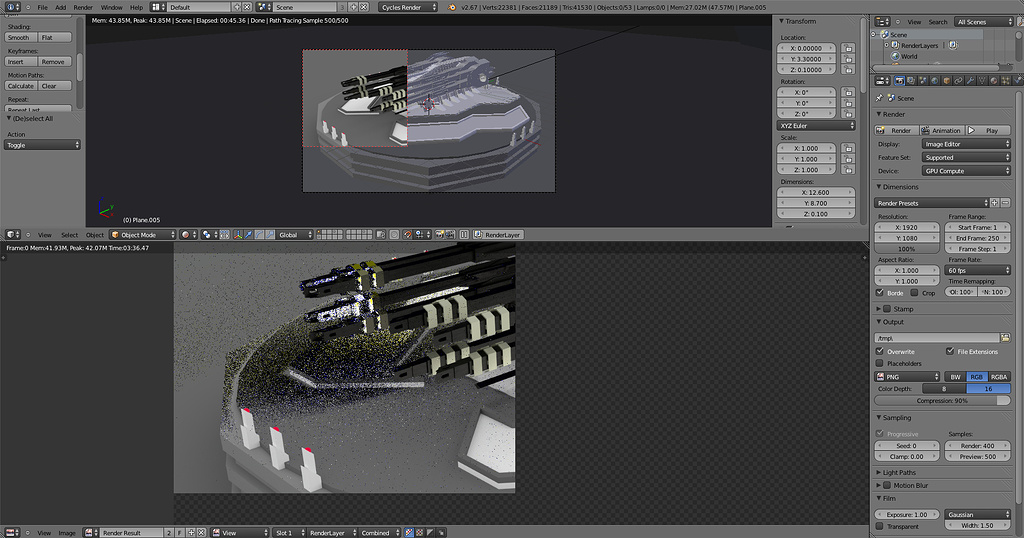Open the Cycles Render engine dropdown
1024x538 pixels.
408,7
